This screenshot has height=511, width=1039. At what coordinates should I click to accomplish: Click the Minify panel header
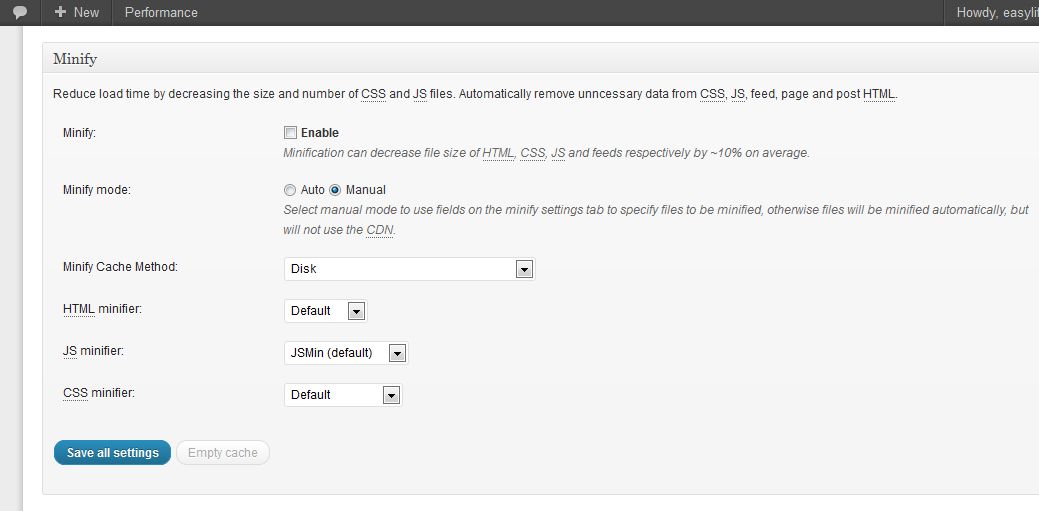(541, 58)
